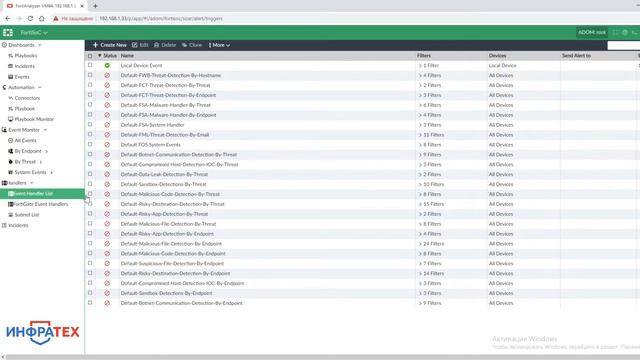This screenshot has width=640, height=360.
Task: Click the search field in dark toolbar
Action: click(624, 45)
